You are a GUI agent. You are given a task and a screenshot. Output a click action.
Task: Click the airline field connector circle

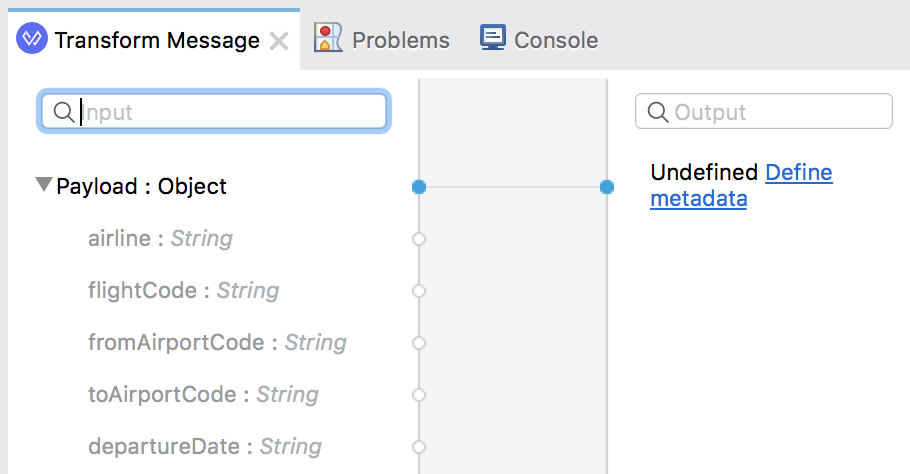click(419, 239)
